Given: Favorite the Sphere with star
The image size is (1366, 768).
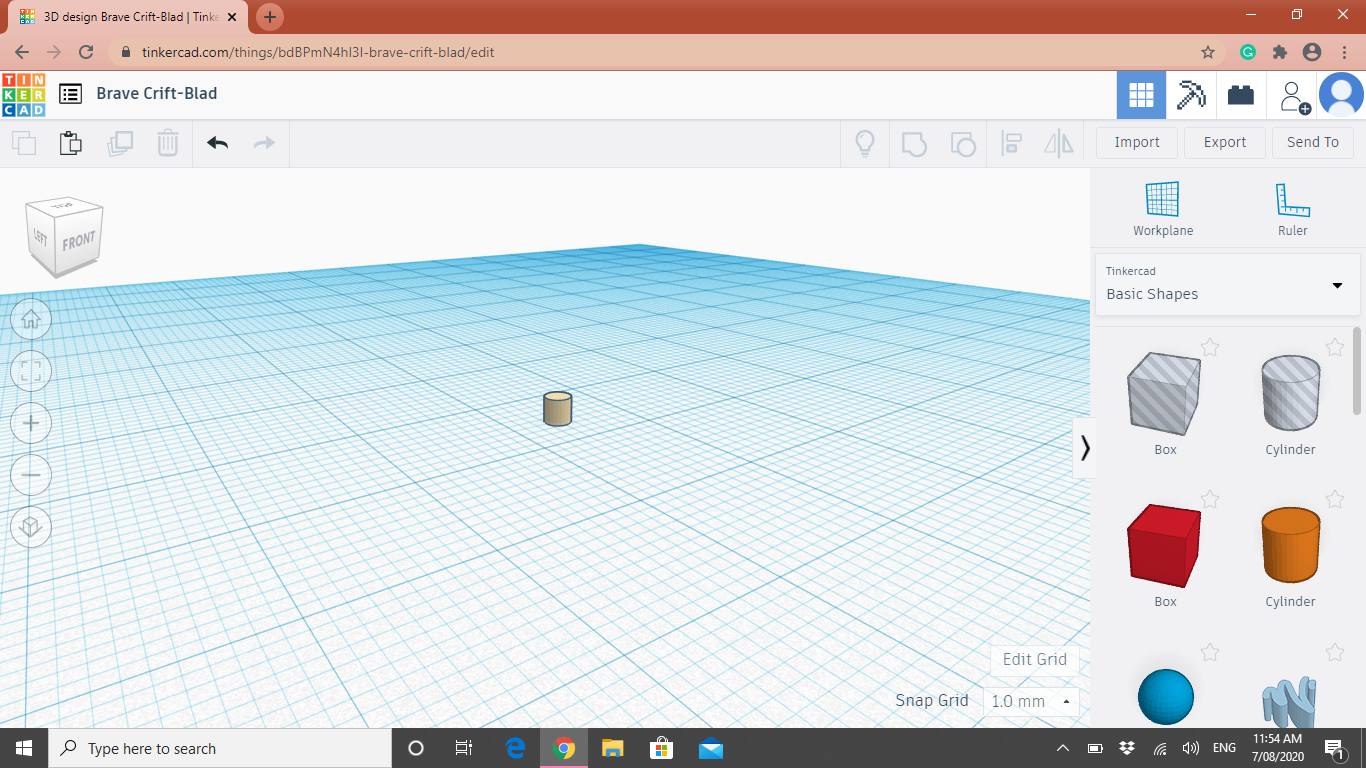Looking at the screenshot, I should coord(1210,652).
